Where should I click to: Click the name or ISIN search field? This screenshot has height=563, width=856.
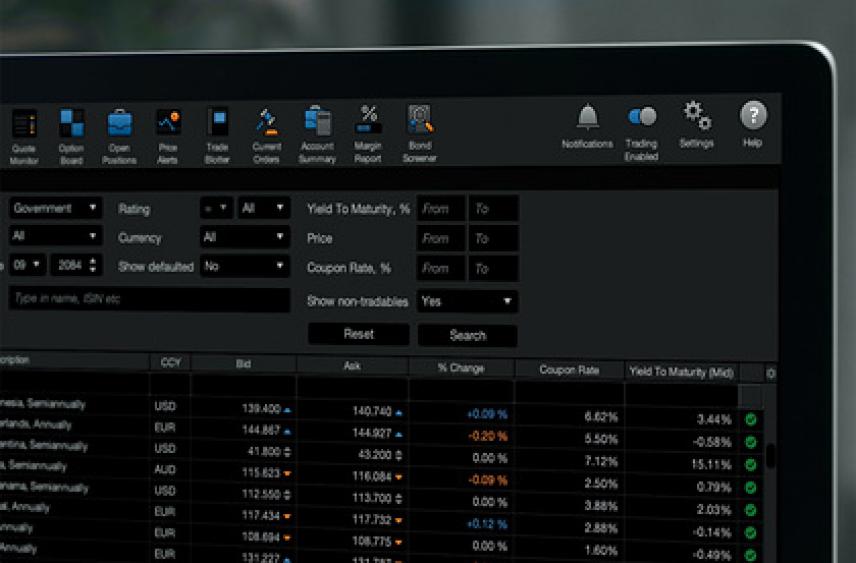[x=150, y=299]
